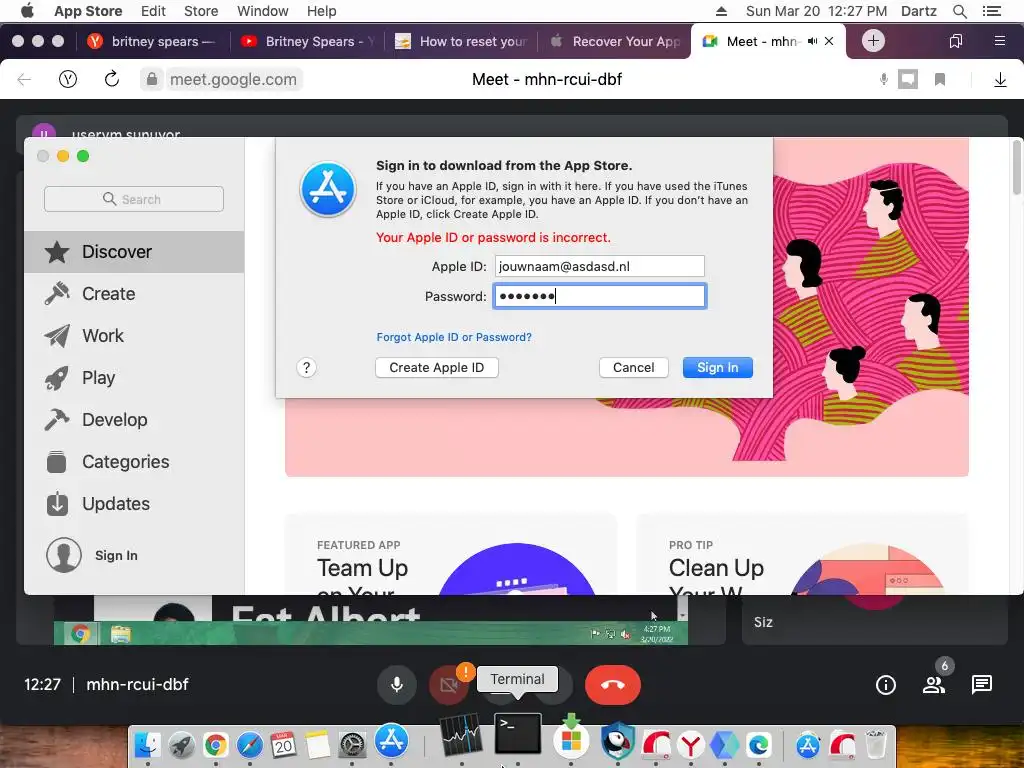Click the Cancel button in dialog
This screenshot has height=768, width=1024.
[x=633, y=368]
